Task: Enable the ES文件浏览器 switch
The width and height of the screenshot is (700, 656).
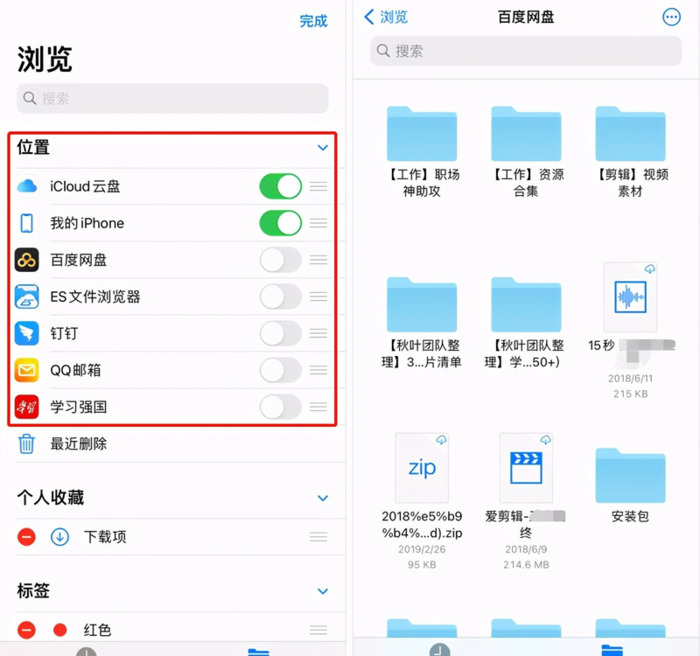Action: [281, 297]
